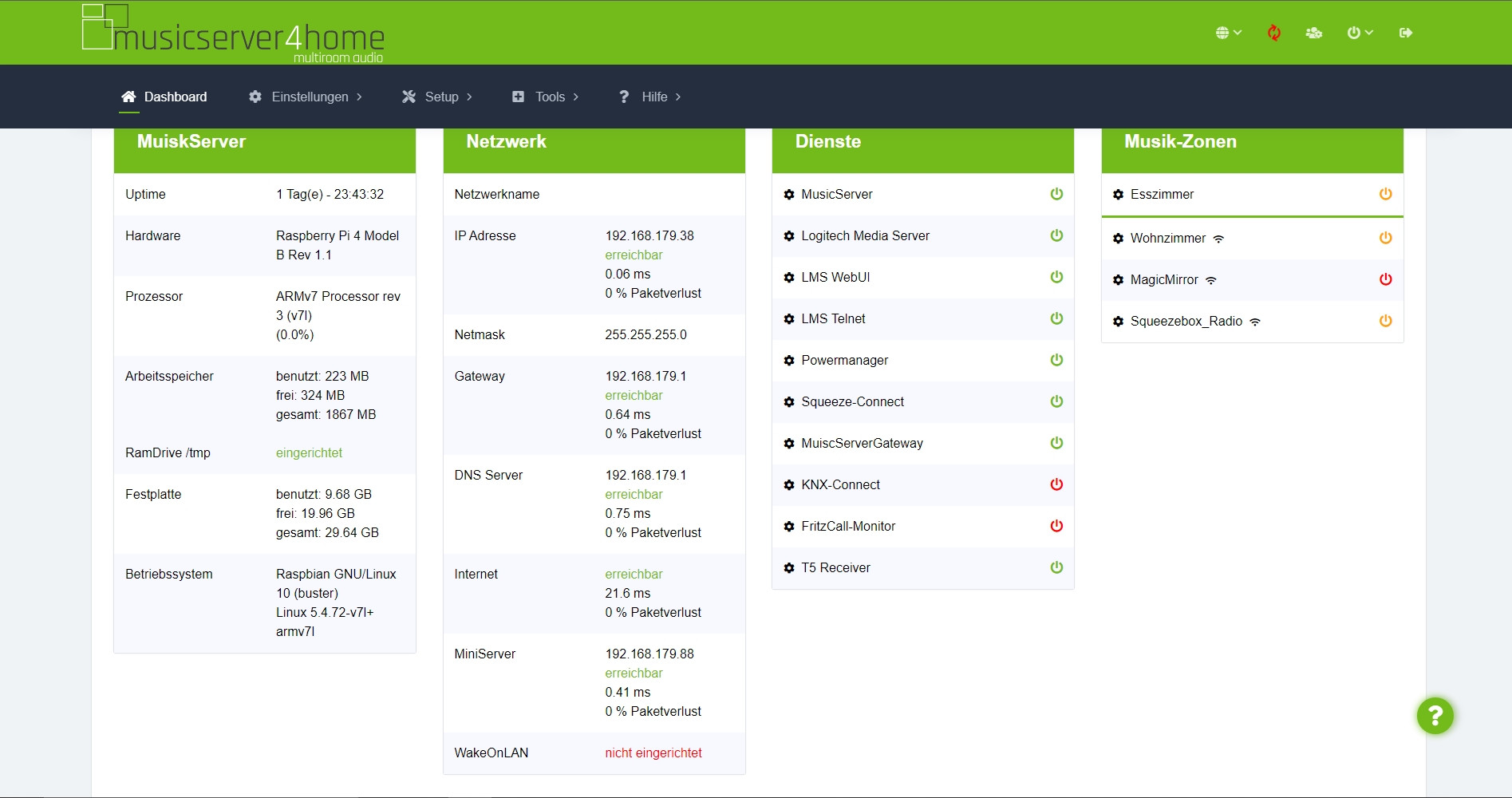Toggle the Esszimmer zone power button
The image size is (1512, 798).
1386,194
